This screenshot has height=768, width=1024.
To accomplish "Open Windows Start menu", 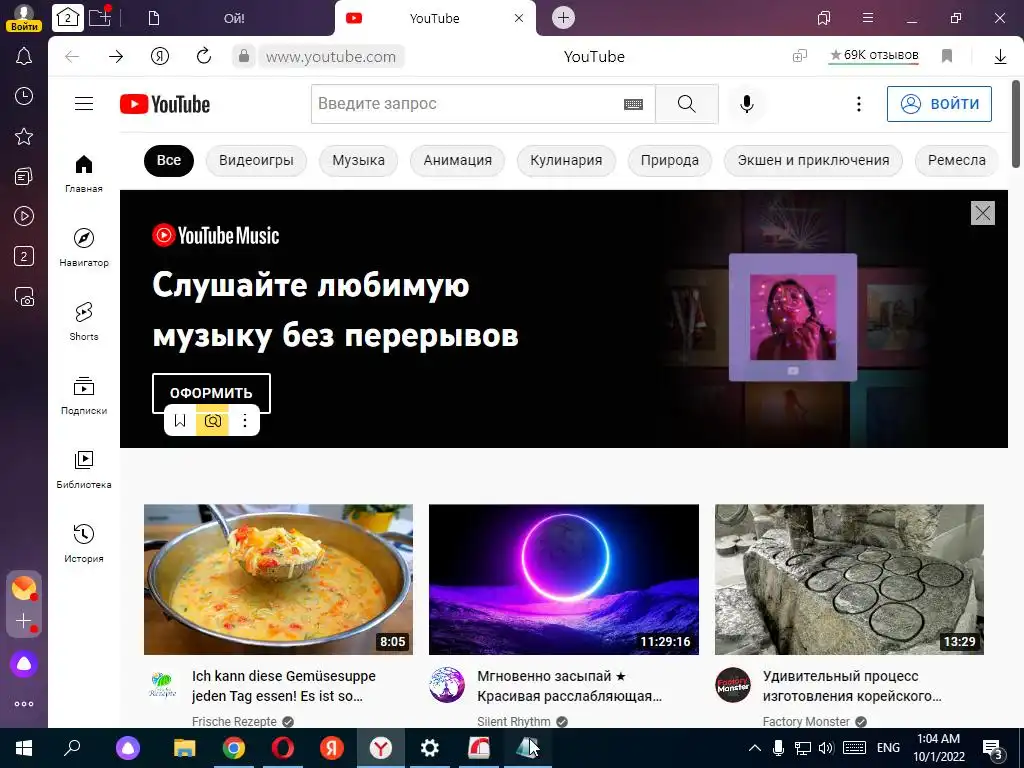I will pyautogui.click(x=24, y=748).
